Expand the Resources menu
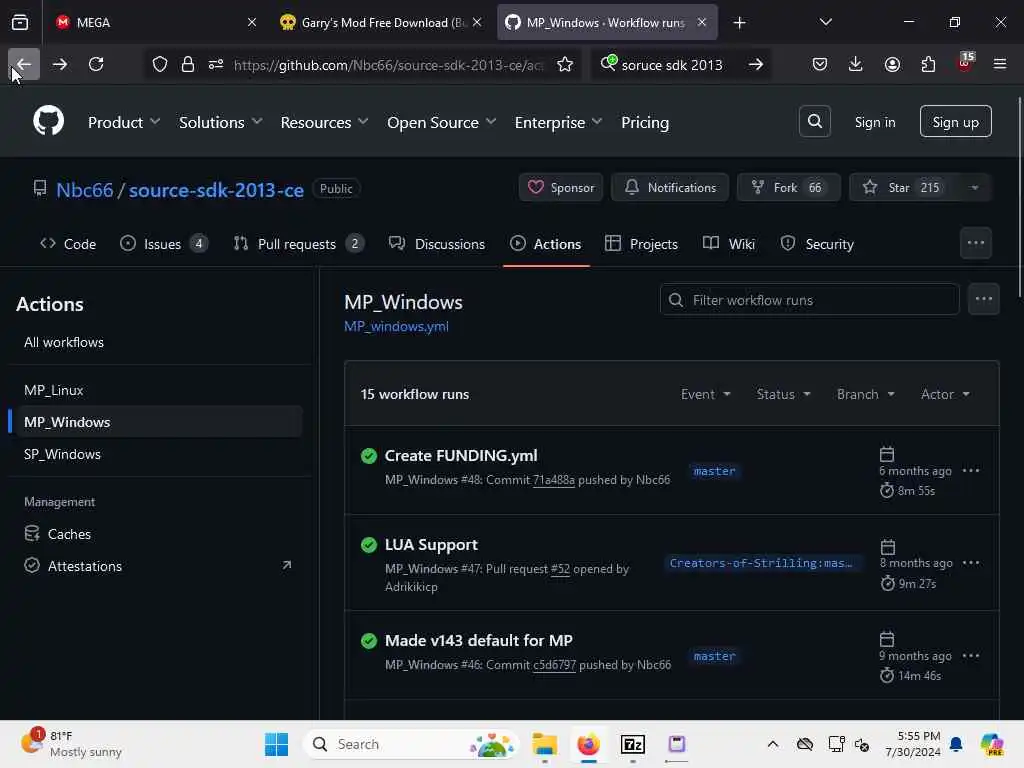Viewport: 1024px width, 768px height. [x=325, y=122]
